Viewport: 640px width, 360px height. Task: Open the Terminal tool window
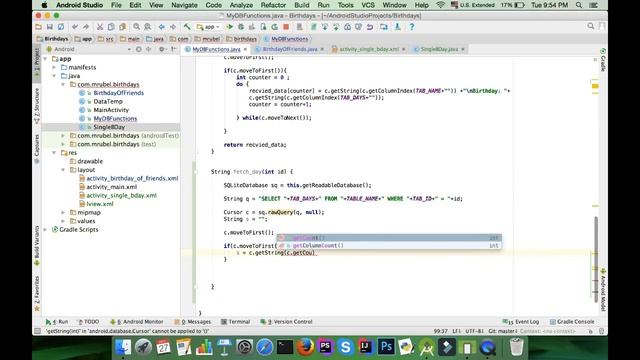(x=236, y=322)
